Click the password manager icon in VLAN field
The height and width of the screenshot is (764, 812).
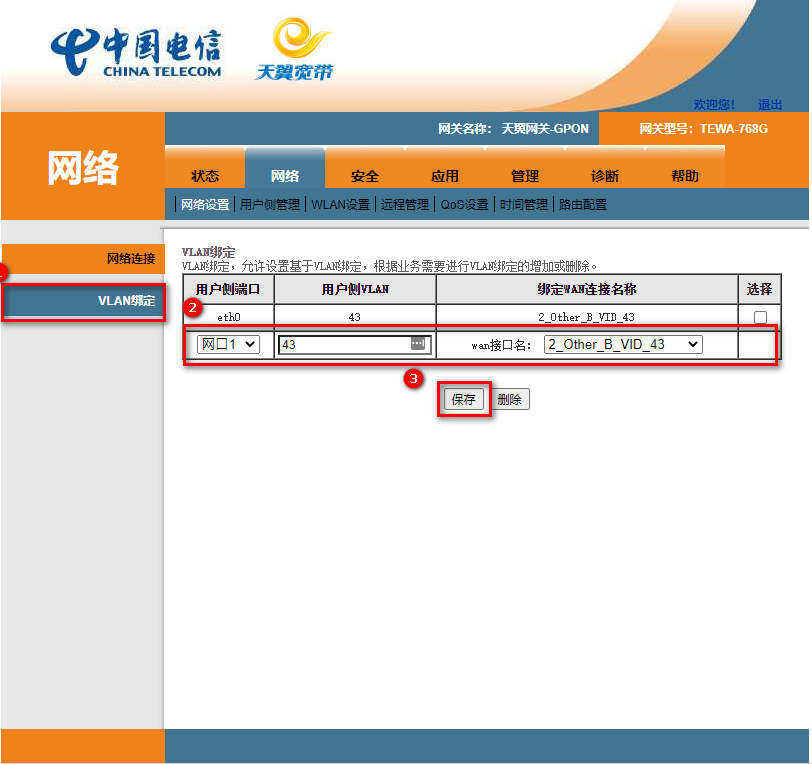(417, 343)
